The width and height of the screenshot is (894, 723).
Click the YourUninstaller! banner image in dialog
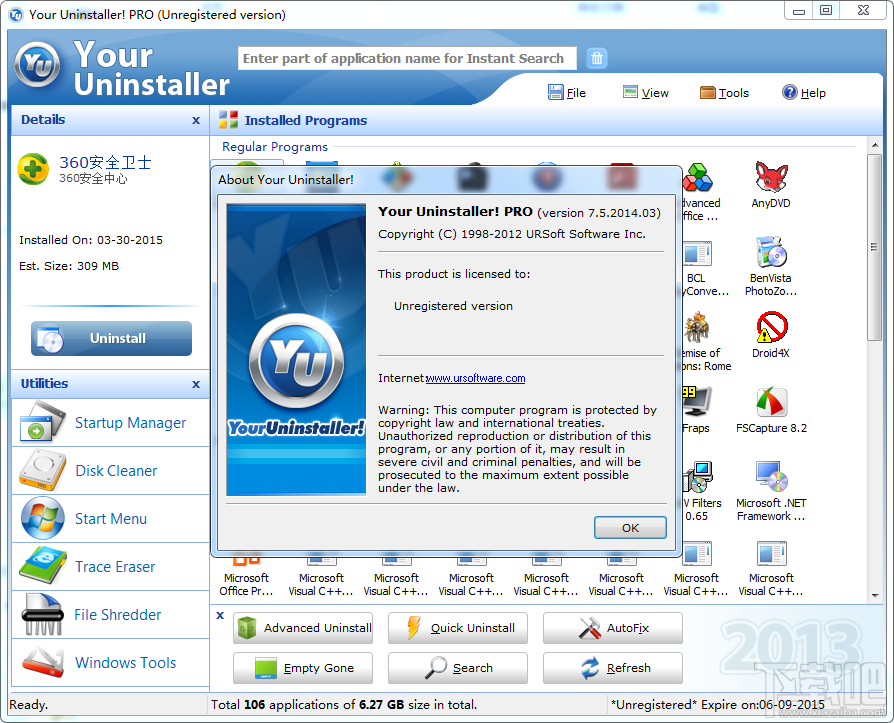[x=296, y=350]
